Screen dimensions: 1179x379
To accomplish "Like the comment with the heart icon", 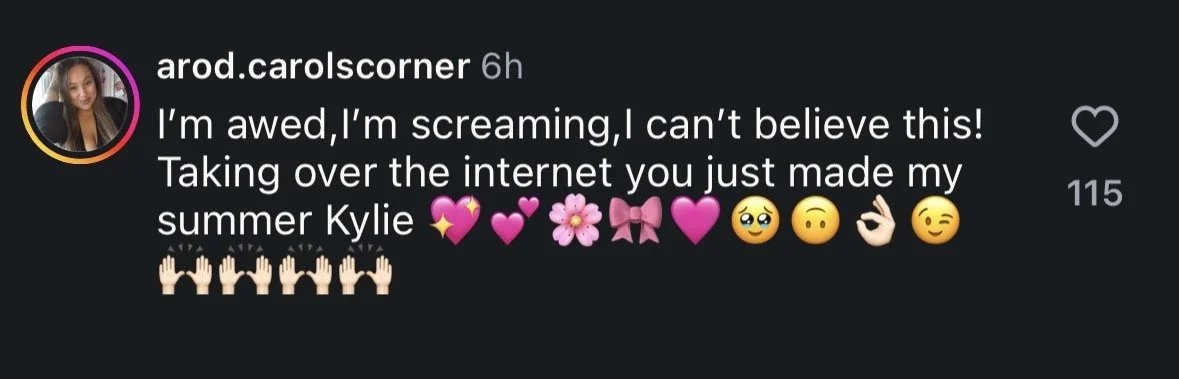I will click(1094, 126).
